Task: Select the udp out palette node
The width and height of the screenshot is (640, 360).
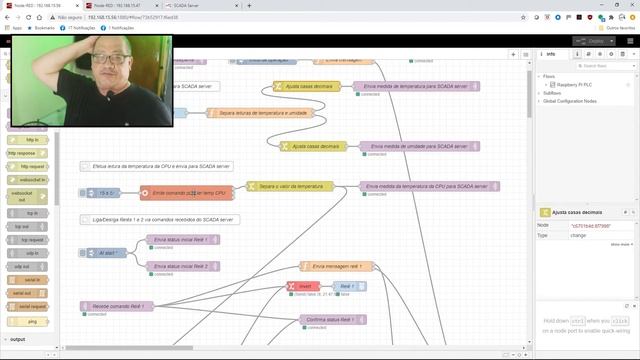Action: 27,267
